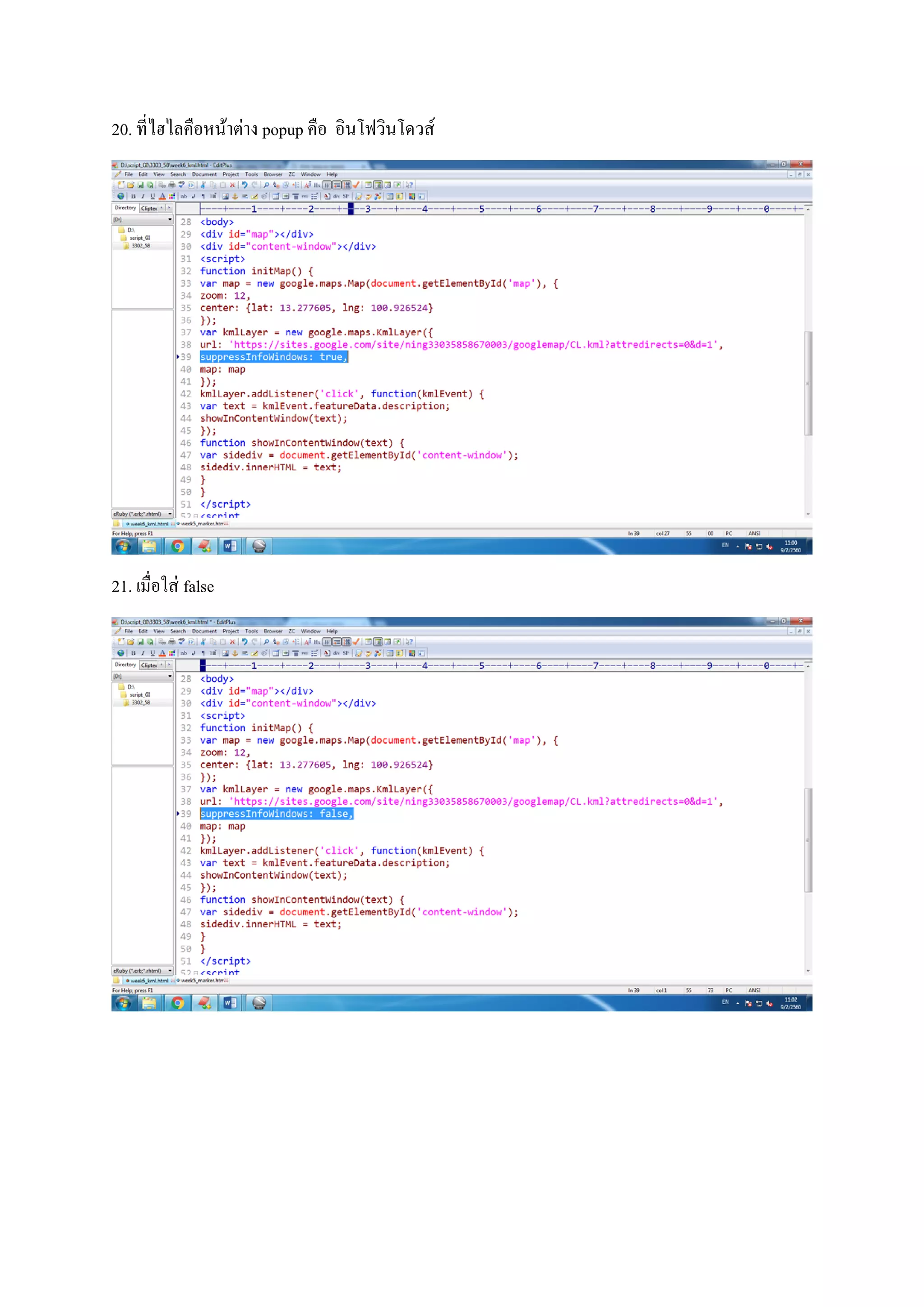The width and height of the screenshot is (924, 1307).
Task: Click highlighted suppressInfoWindows: true line
Action: (274, 357)
